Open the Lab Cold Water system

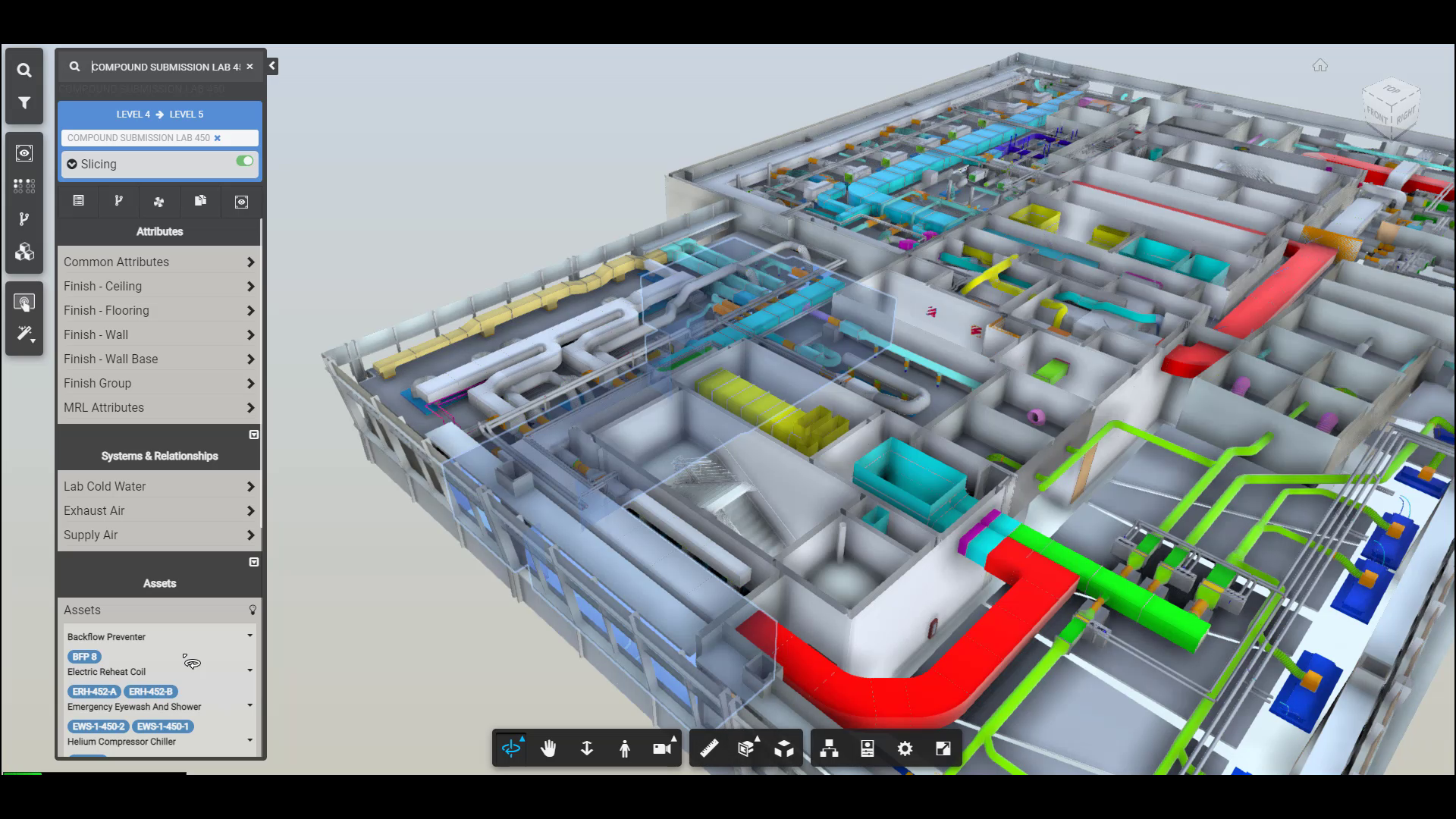(159, 486)
